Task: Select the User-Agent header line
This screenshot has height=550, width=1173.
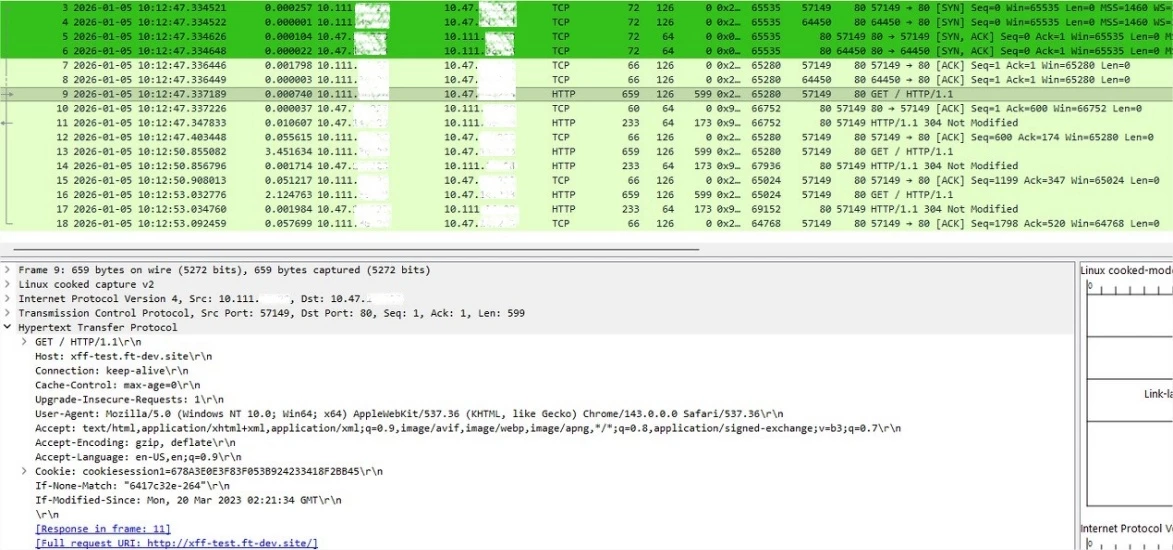Action: [x=409, y=414]
